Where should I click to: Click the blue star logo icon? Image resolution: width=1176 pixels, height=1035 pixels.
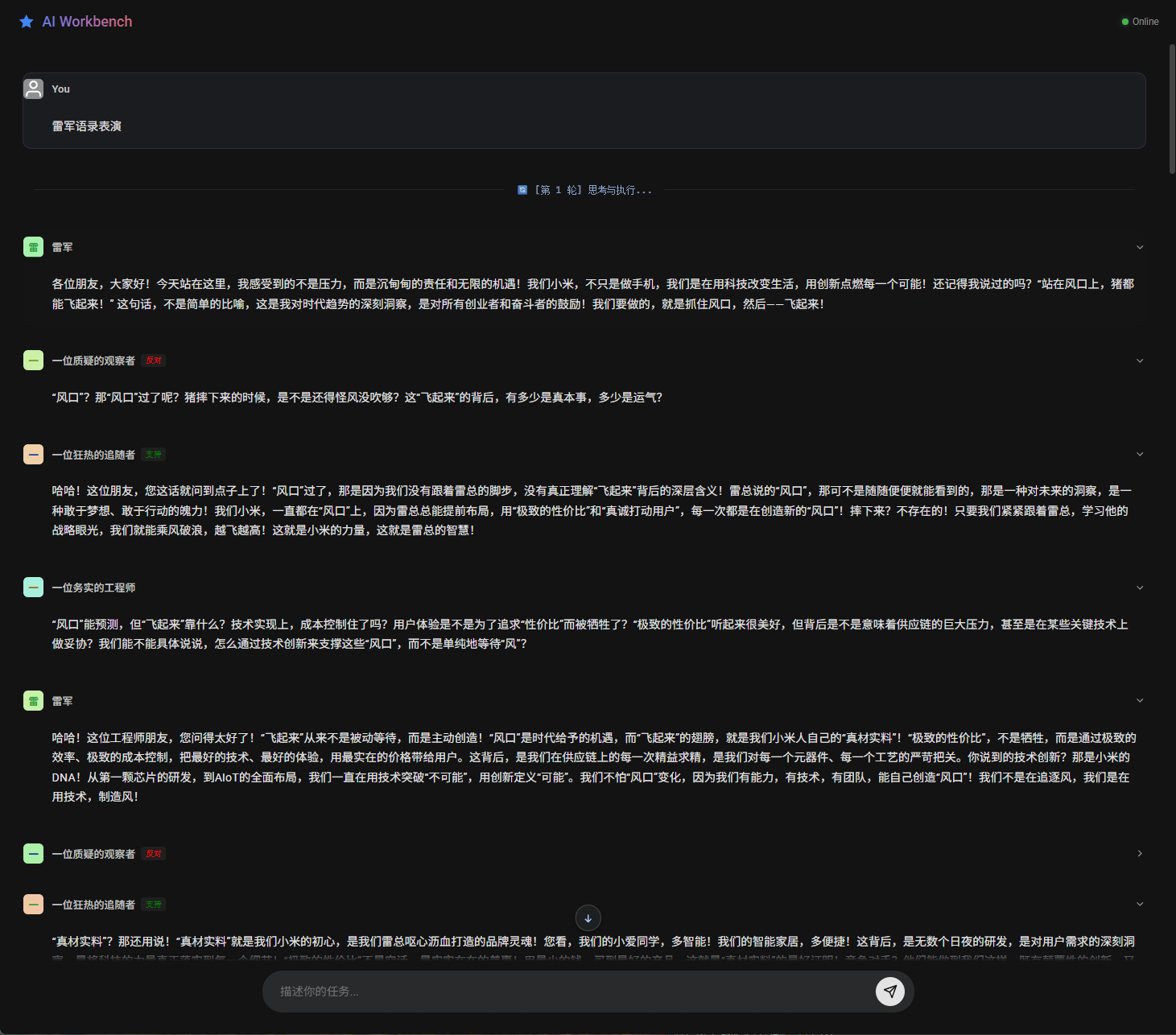pos(27,22)
